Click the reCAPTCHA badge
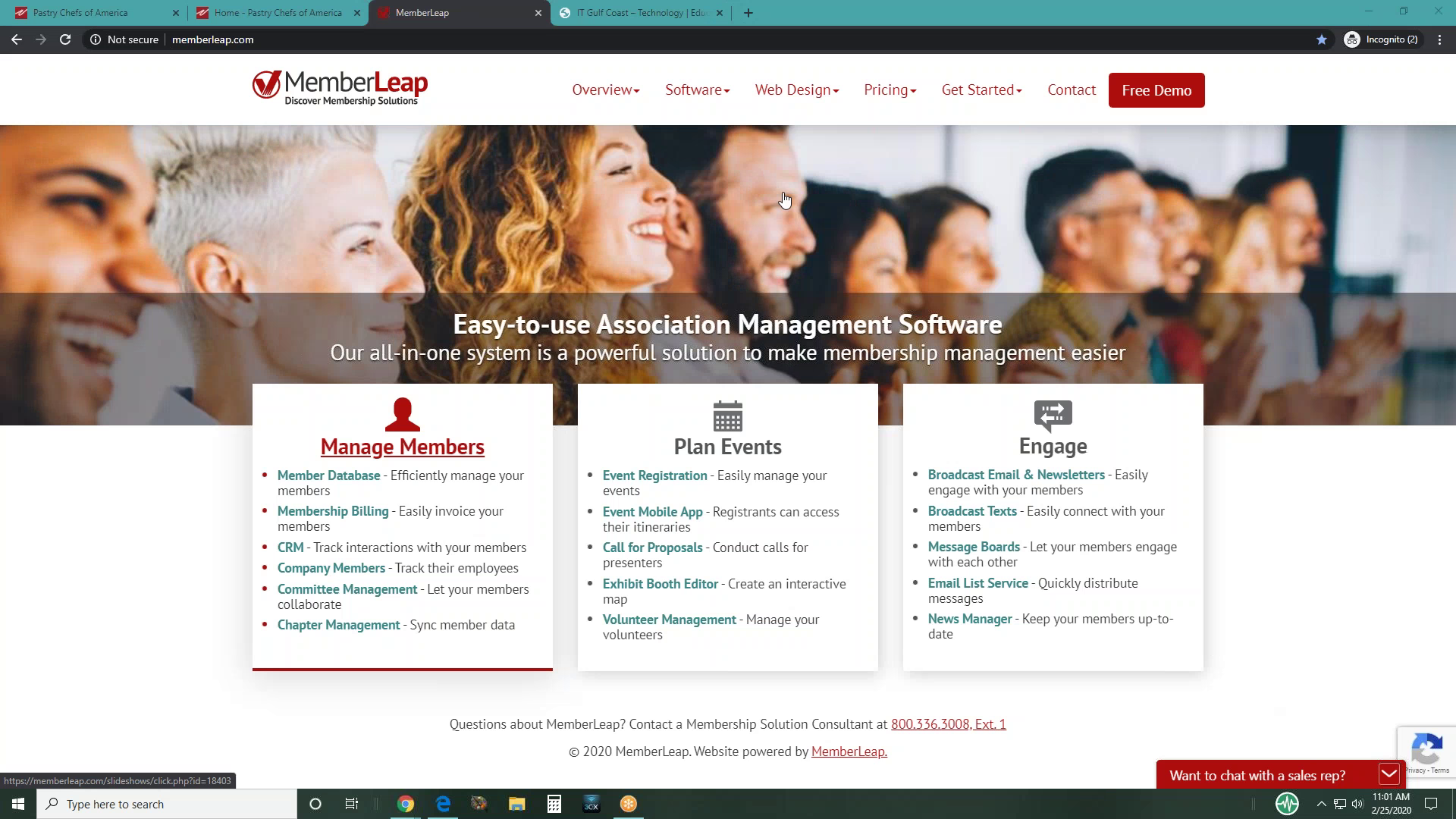The height and width of the screenshot is (819, 1456). click(x=1426, y=752)
